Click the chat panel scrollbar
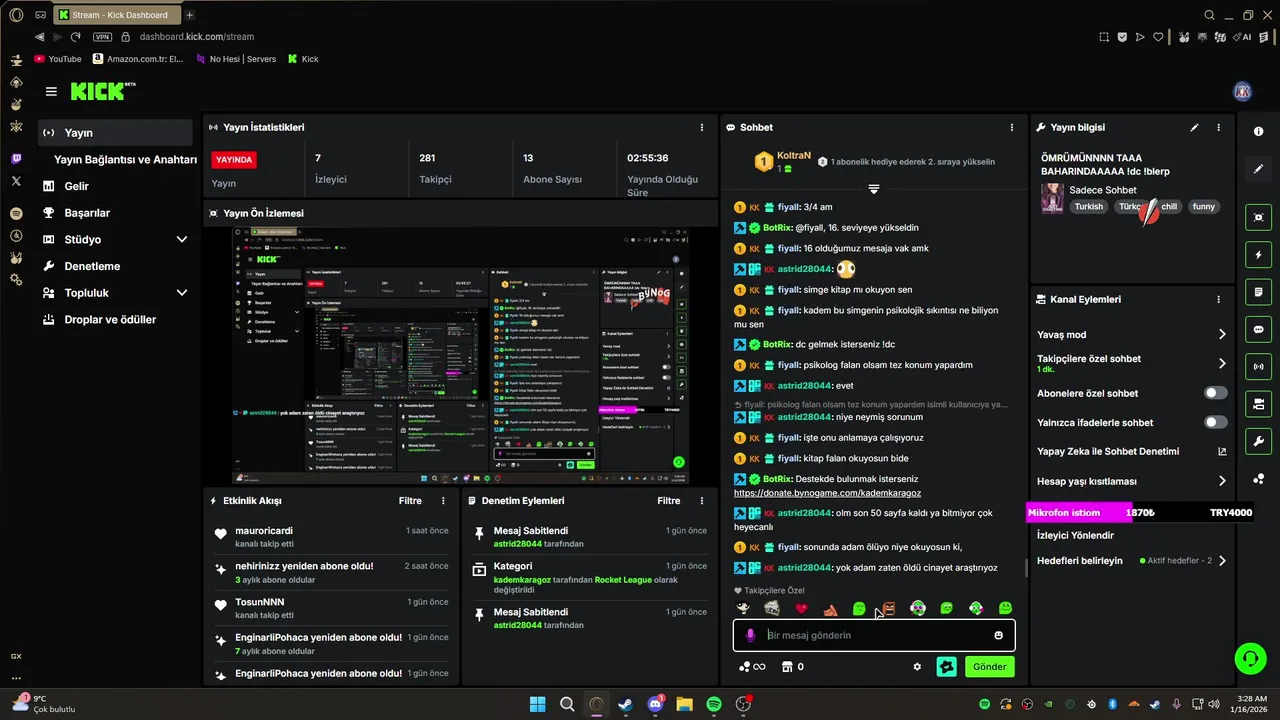1280x720 pixels. [x=1026, y=568]
